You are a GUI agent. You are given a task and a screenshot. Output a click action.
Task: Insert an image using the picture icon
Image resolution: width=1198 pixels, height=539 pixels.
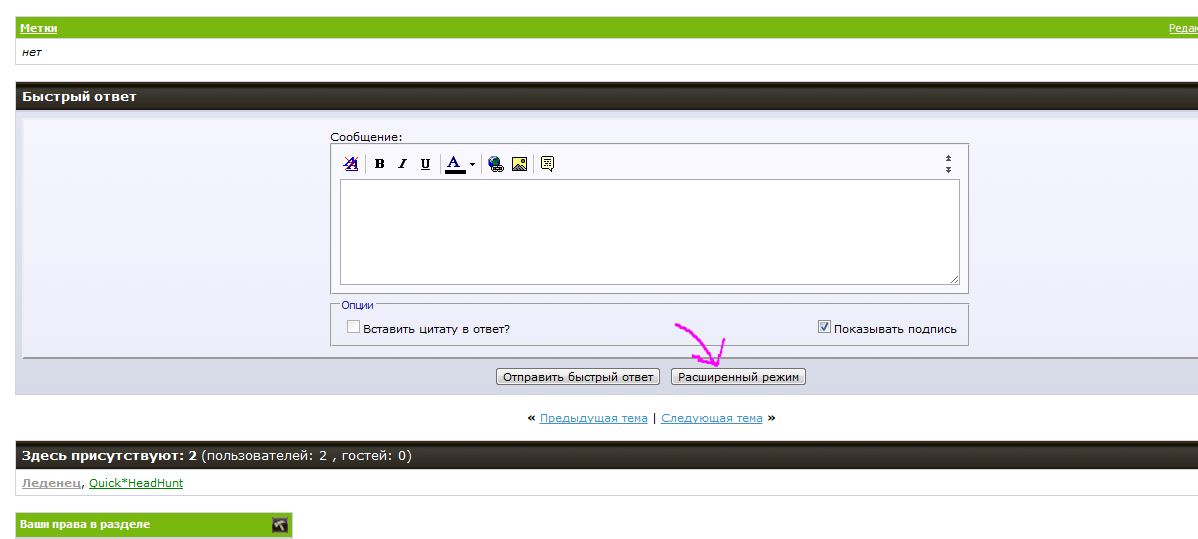click(x=519, y=164)
